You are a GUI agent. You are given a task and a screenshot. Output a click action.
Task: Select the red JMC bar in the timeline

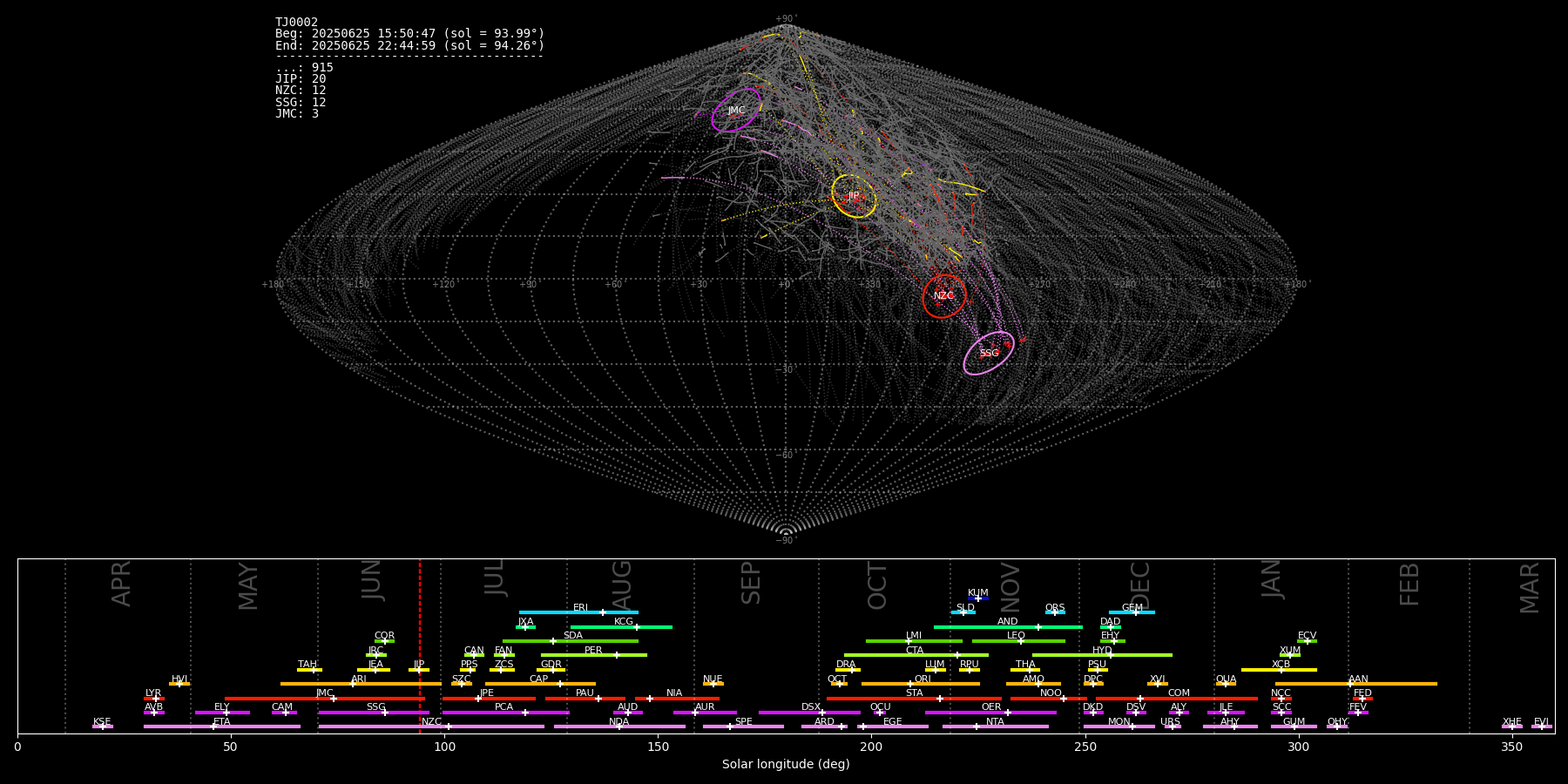(x=325, y=698)
